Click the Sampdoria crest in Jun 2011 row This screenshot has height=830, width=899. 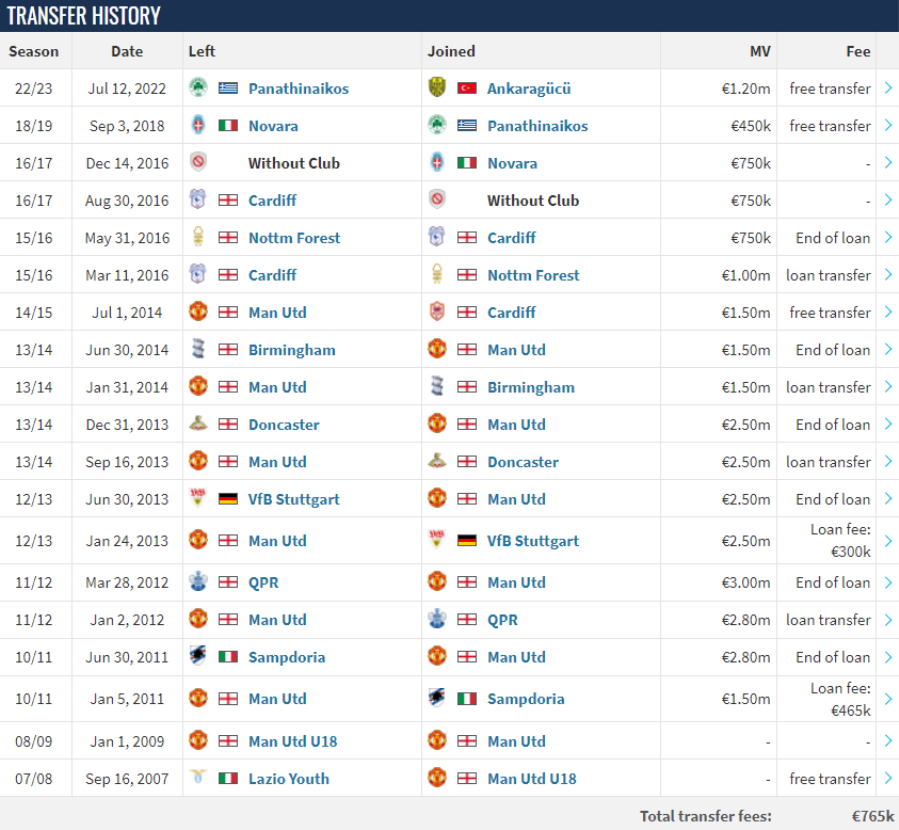(198, 656)
